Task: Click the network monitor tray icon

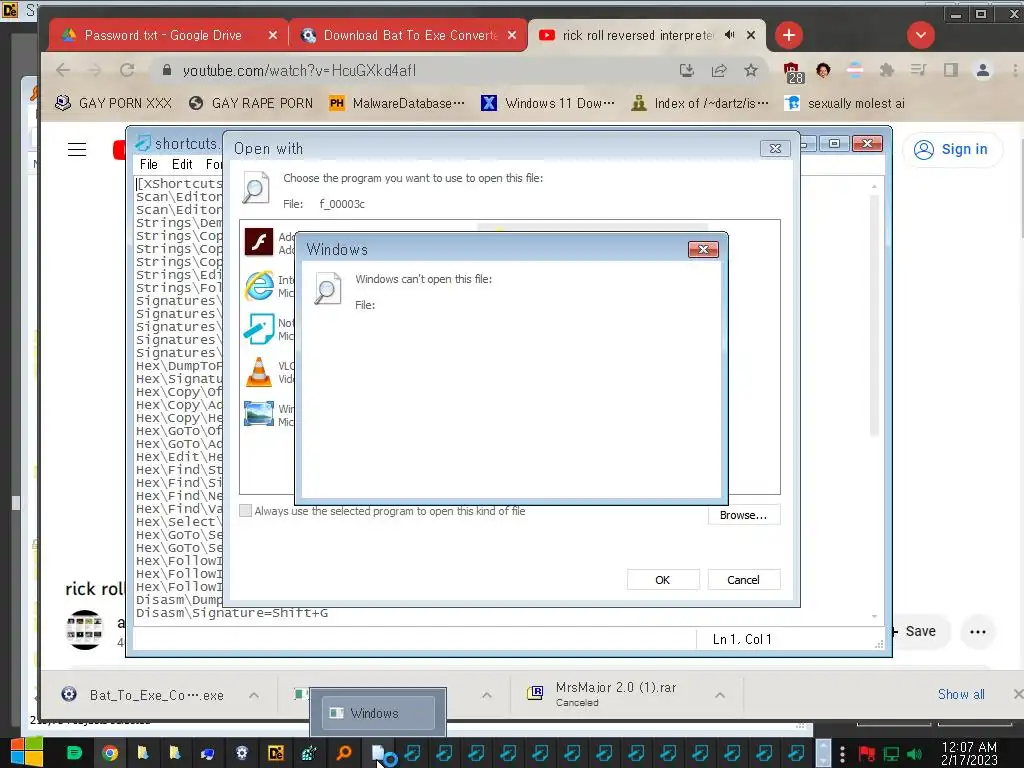Action: coord(891,754)
